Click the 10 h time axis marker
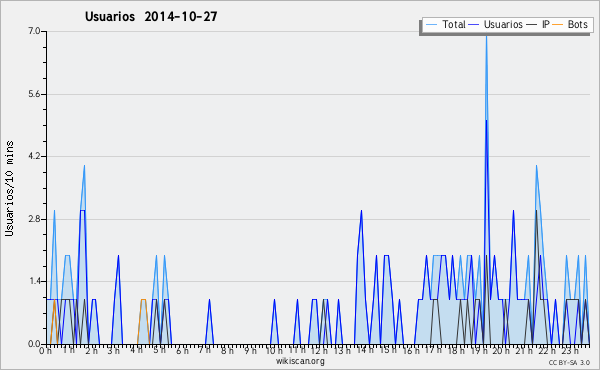Image resolution: width=600 pixels, height=370 pixels. 274,350
